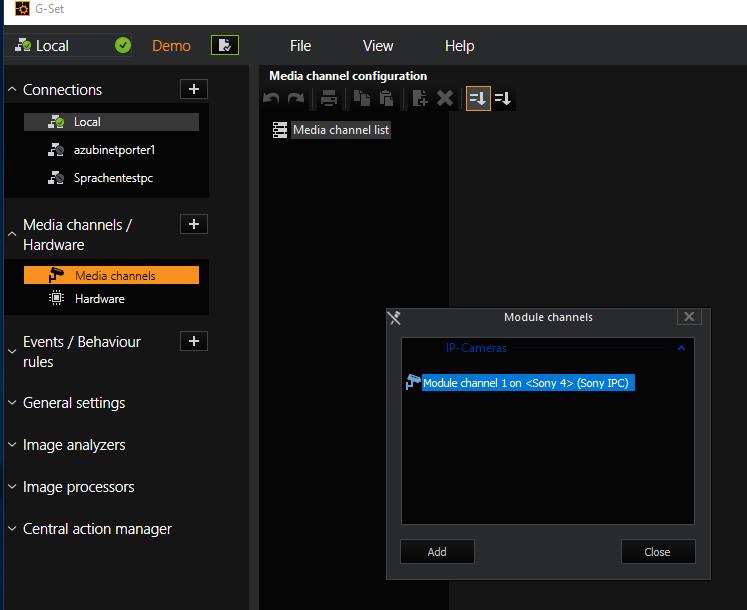Image resolution: width=747 pixels, height=610 pixels.
Task: Open the File menu
Action: pyautogui.click(x=300, y=46)
